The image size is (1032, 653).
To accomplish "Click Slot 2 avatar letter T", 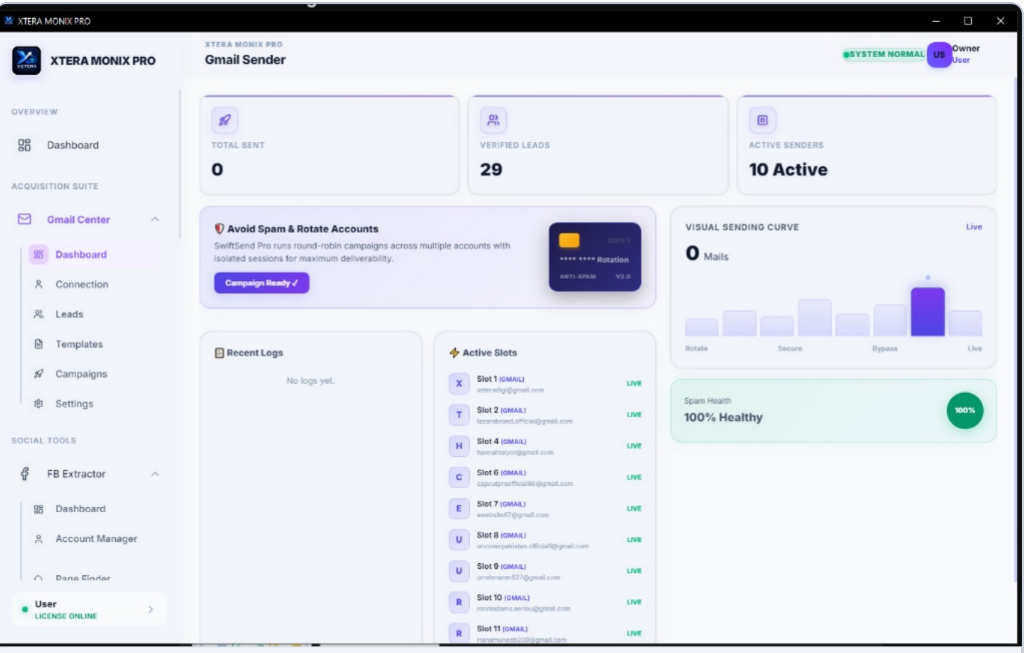I will click(x=459, y=415).
